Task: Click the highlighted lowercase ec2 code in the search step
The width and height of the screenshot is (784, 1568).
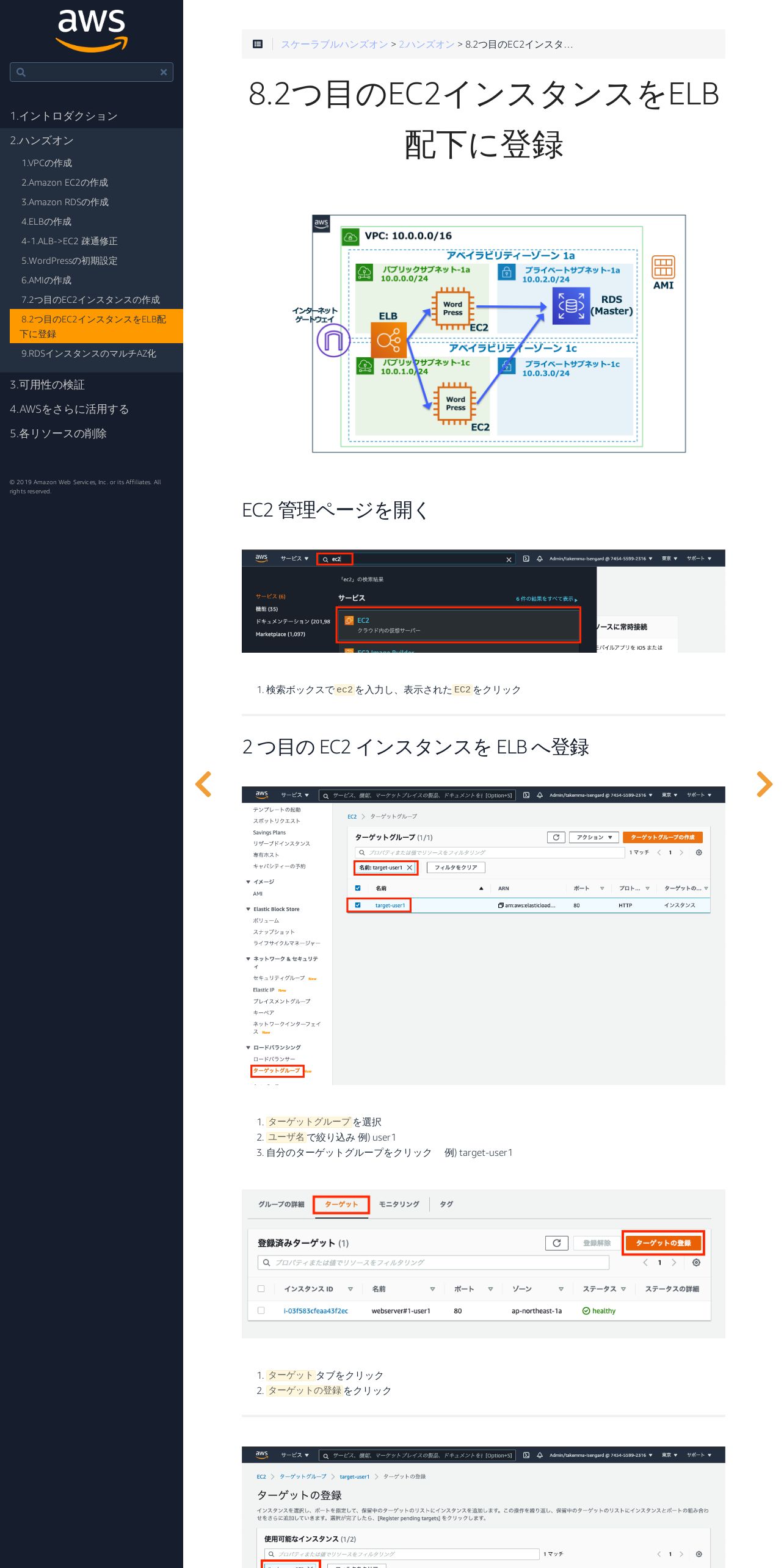Action: pos(344,689)
